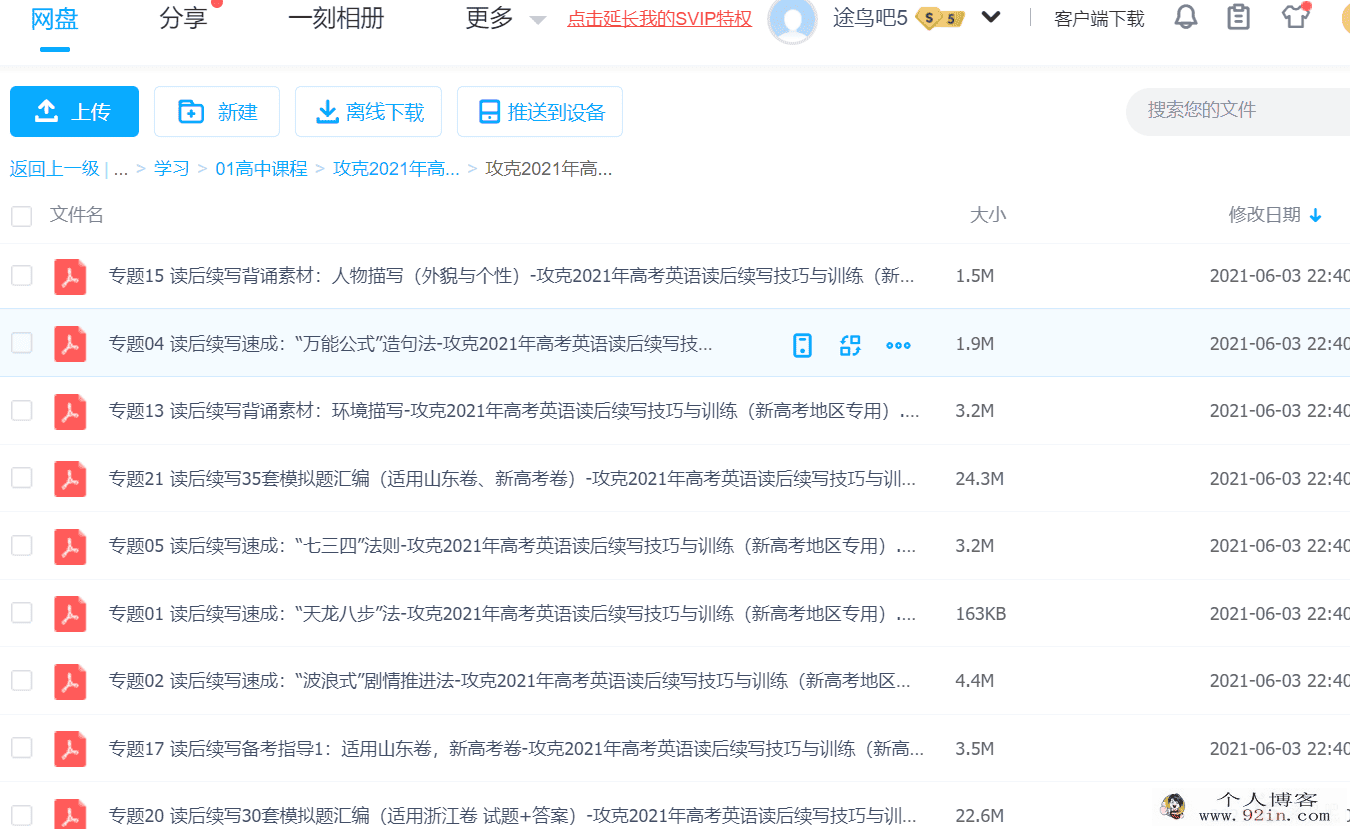Open the clipboard task list icon

(x=1239, y=17)
